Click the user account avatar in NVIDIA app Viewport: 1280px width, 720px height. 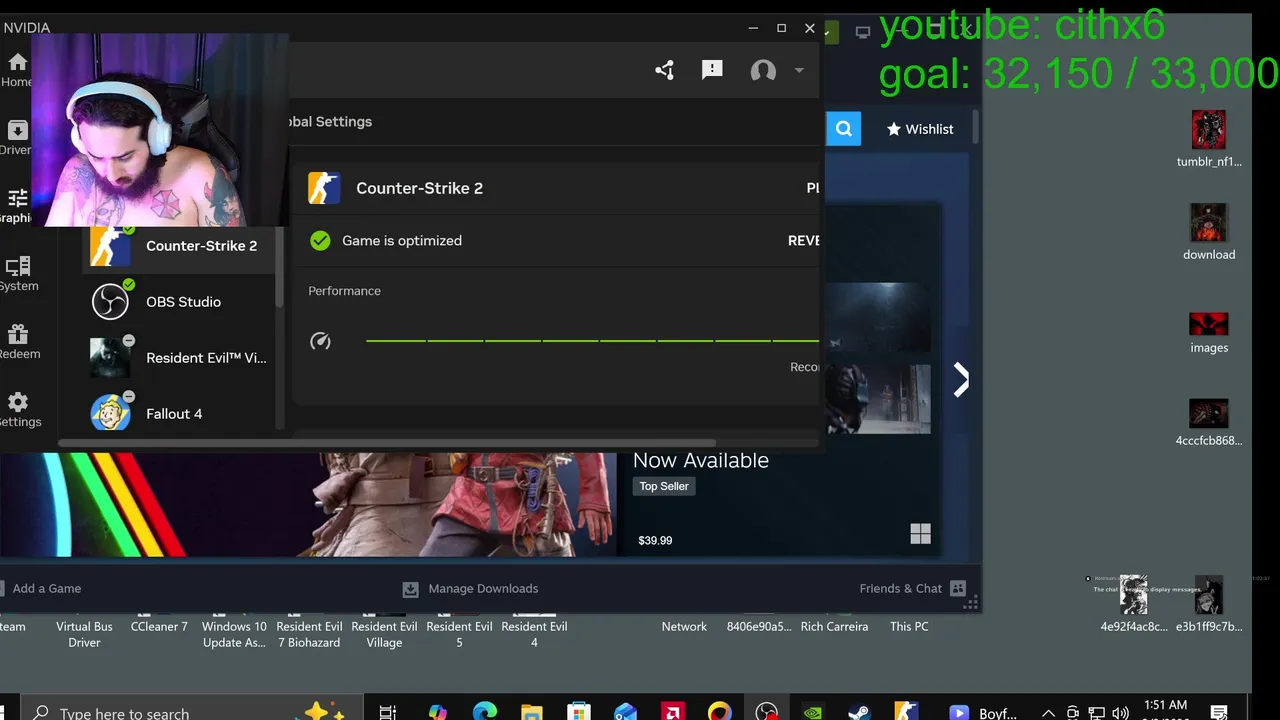point(763,70)
